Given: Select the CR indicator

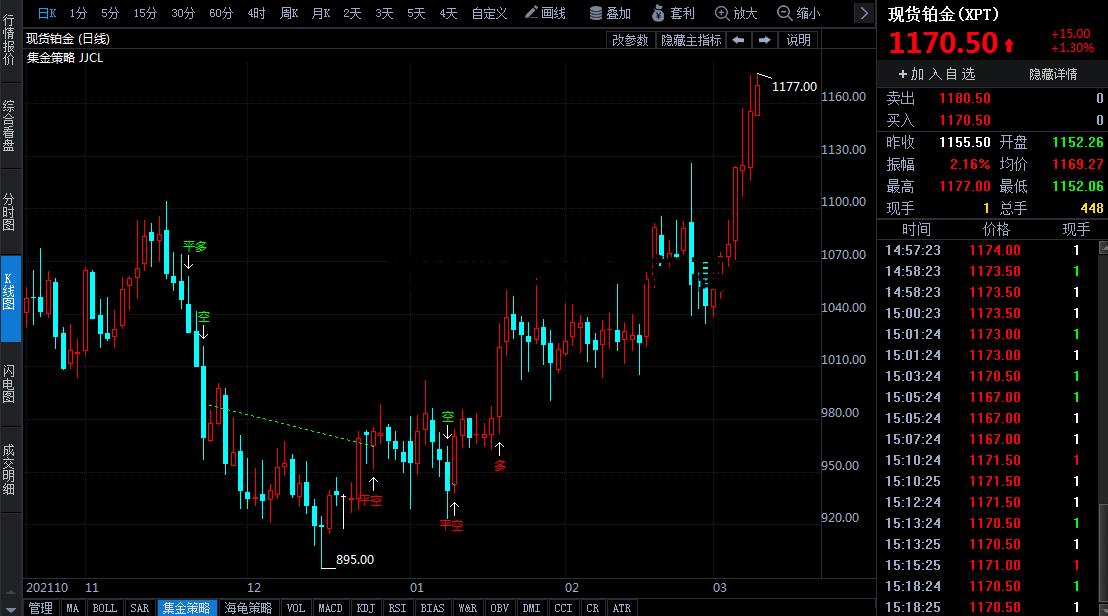Looking at the screenshot, I should point(593,608).
